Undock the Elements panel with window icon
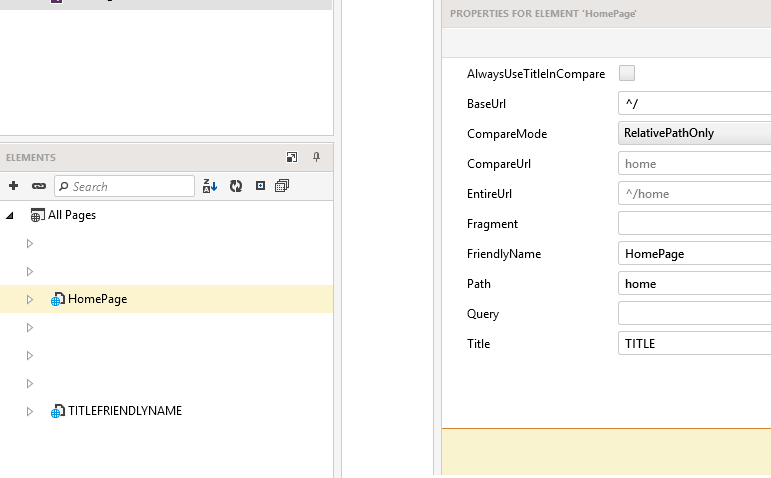 (x=292, y=157)
